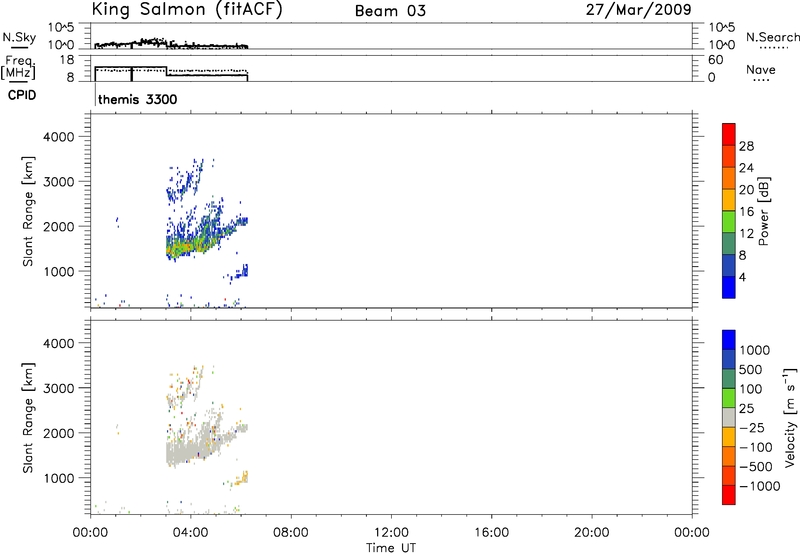Pick the yellow-orange 16–20 dB Power swatch
800x554 pixels.
pyautogui.click(x=729, y=200)
